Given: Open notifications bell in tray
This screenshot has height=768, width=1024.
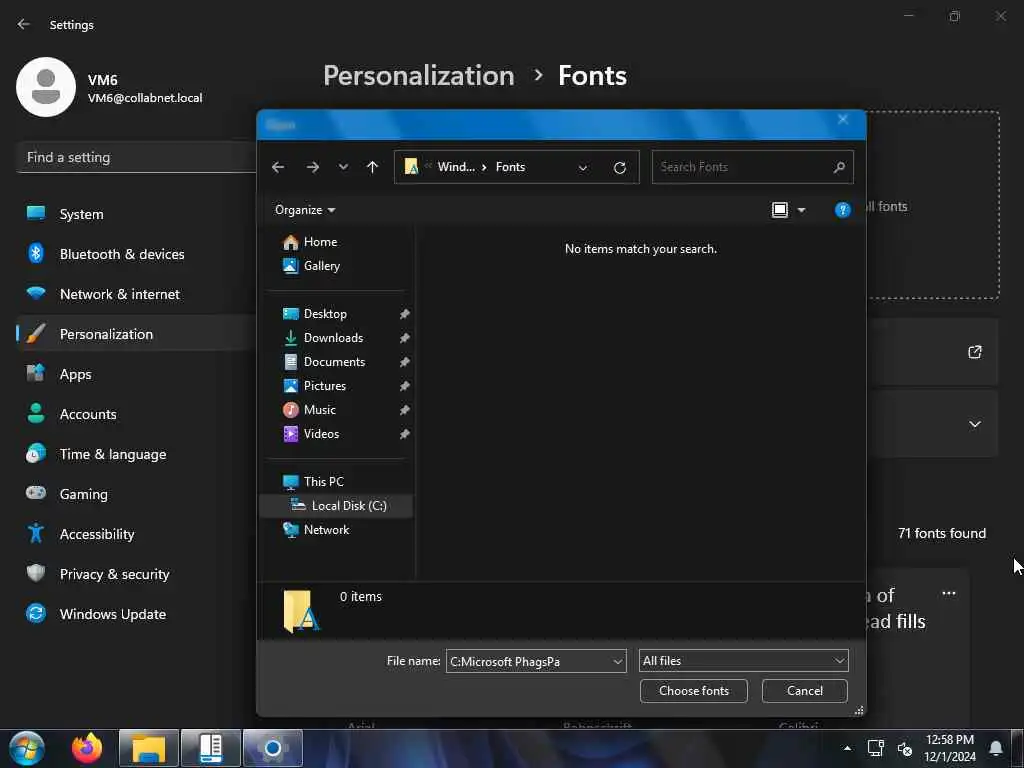Looking at the screenshot, I should (x=995, y=748).
